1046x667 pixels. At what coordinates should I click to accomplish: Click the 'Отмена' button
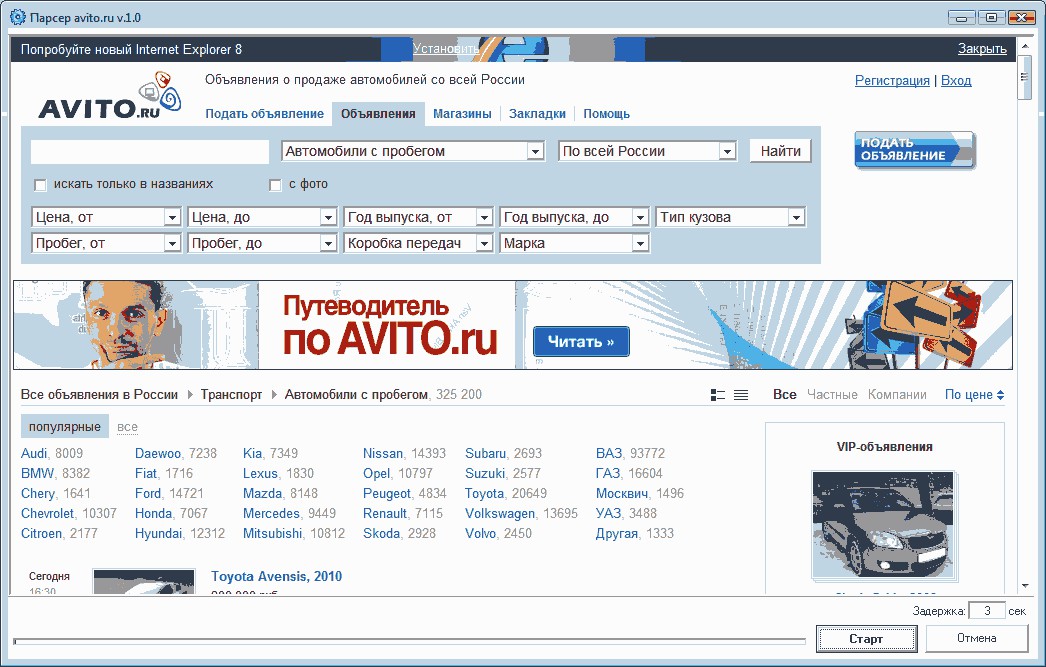977,638
